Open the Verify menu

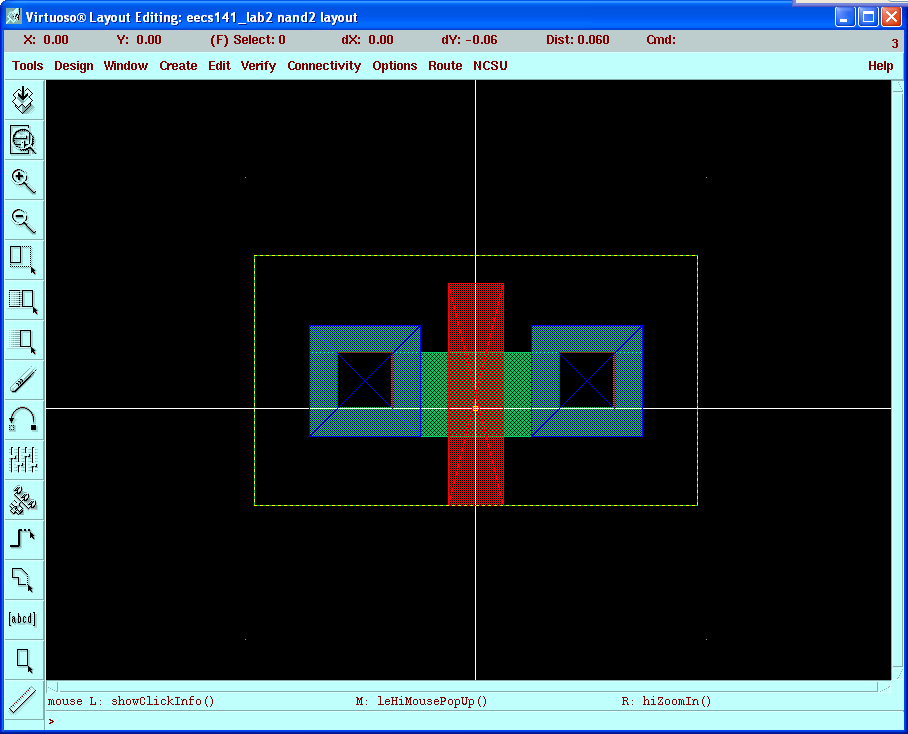pos(258,66)
